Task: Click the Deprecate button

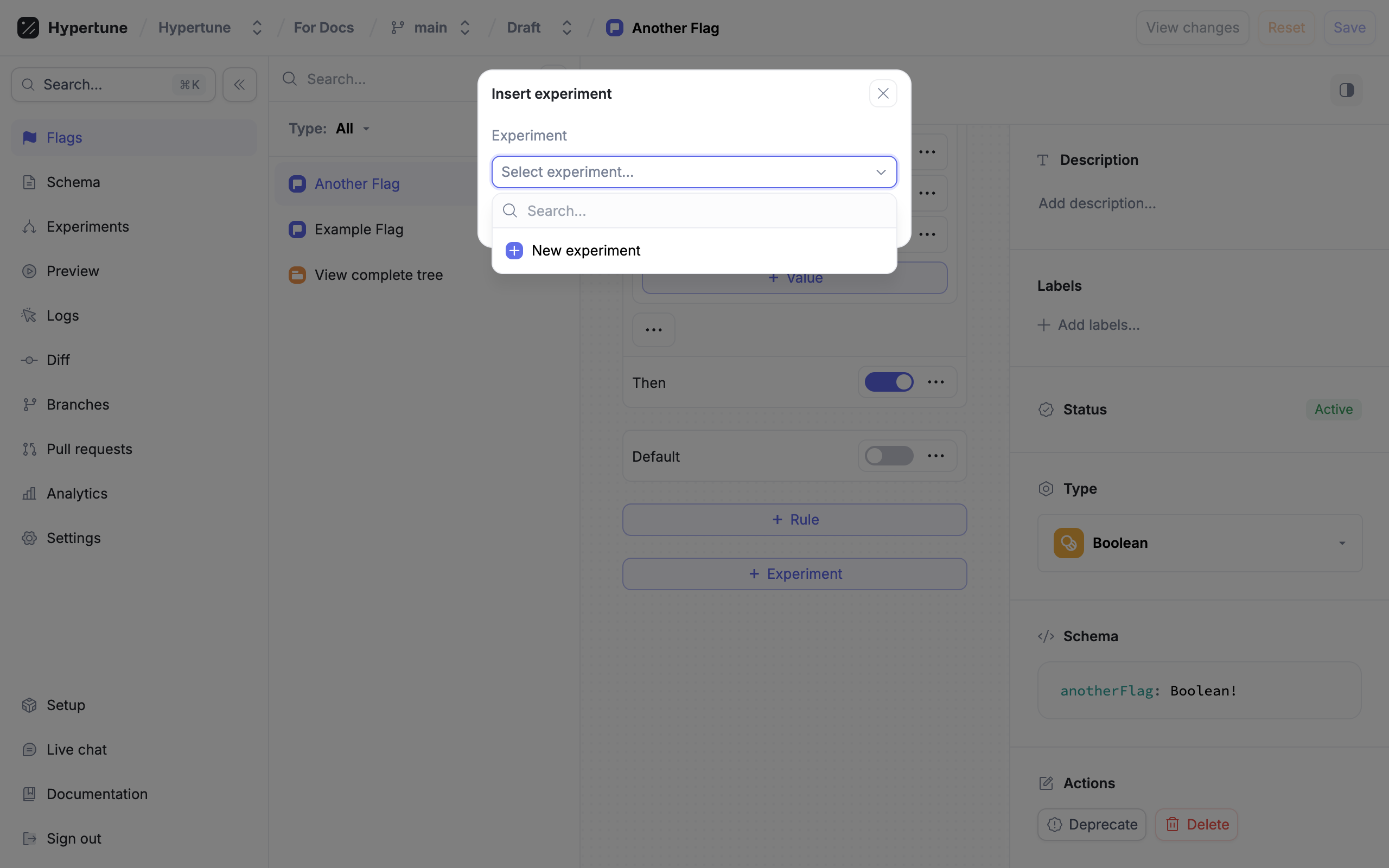Action: (x=1091, y=825)
